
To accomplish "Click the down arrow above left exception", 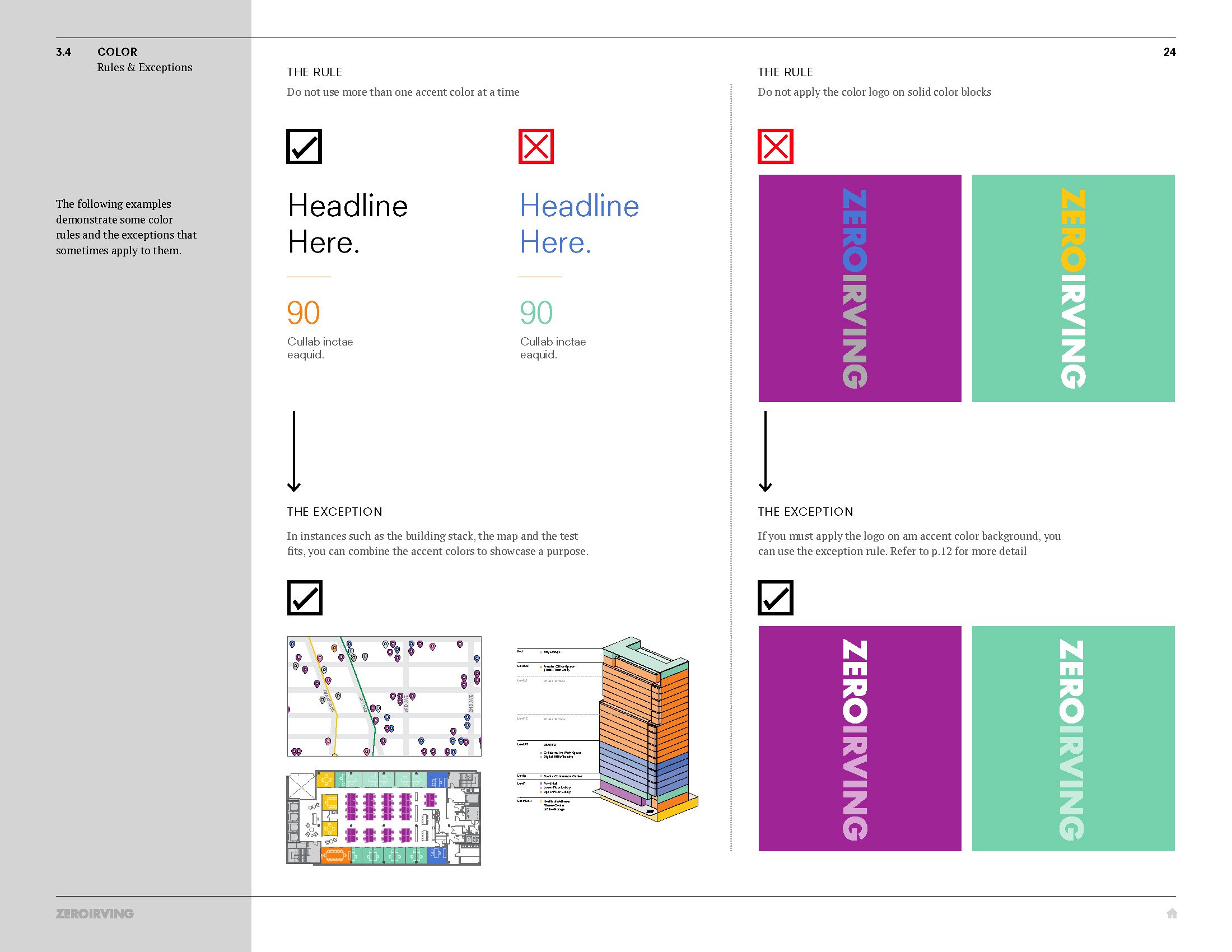I will click(294, 451).
